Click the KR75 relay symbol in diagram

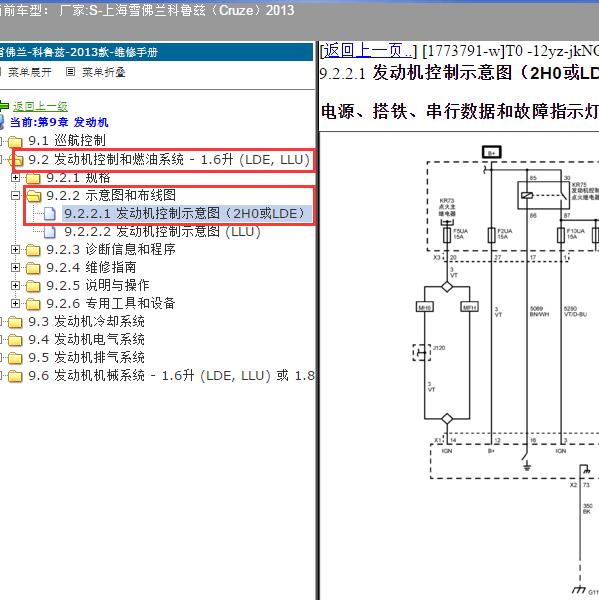click(544, 195)
